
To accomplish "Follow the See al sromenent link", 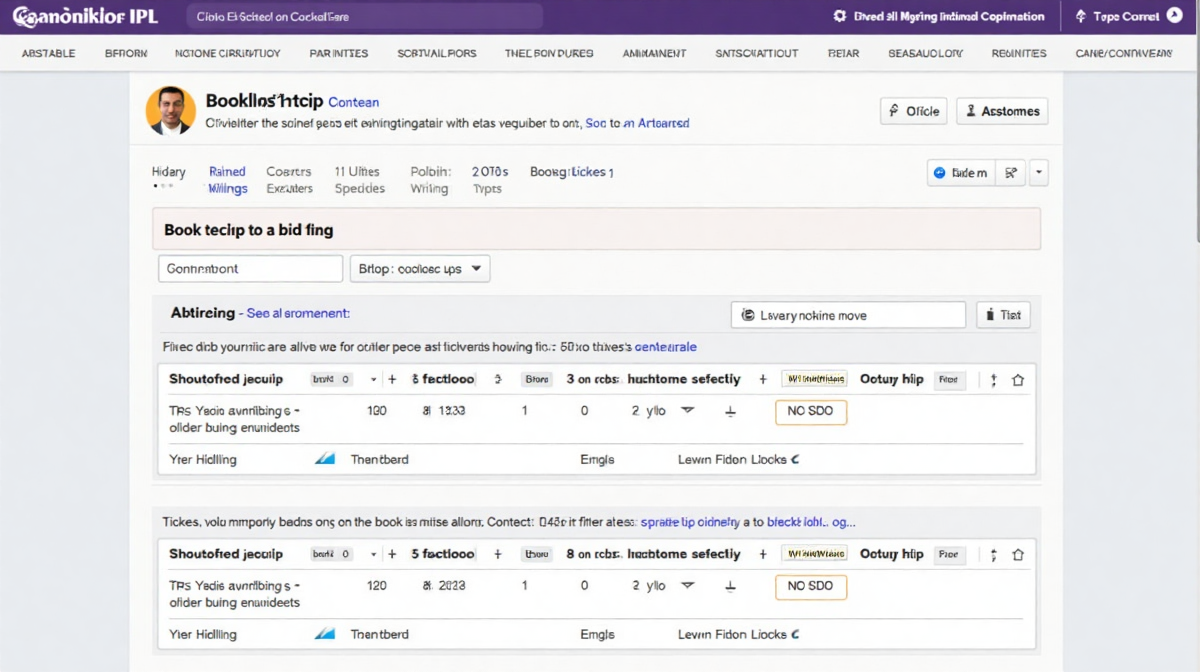I will click(298, 313).
